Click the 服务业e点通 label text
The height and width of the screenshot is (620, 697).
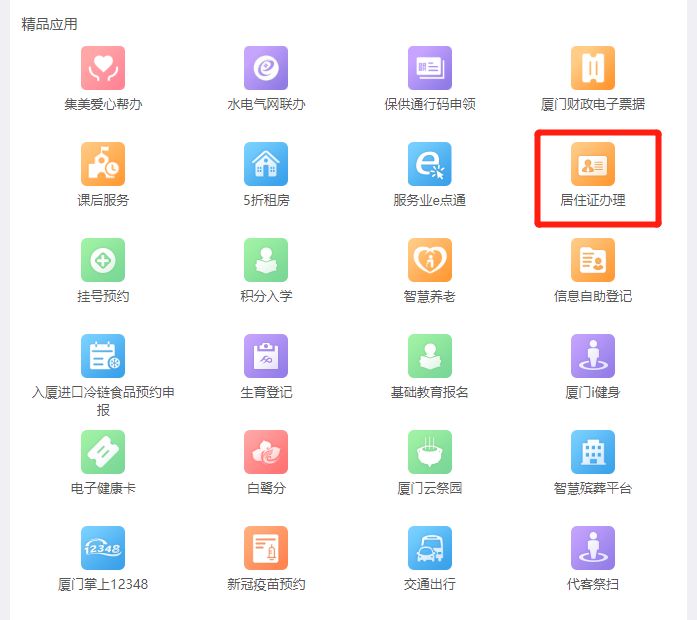(430, 200)
